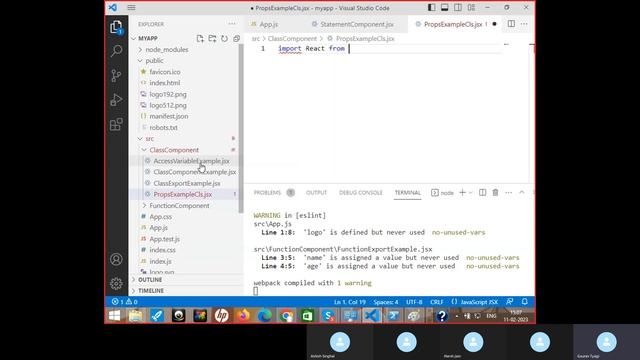640x360 pixels.
Task: Open the OUTPUT panel tab
Action: tap(316, 193)
